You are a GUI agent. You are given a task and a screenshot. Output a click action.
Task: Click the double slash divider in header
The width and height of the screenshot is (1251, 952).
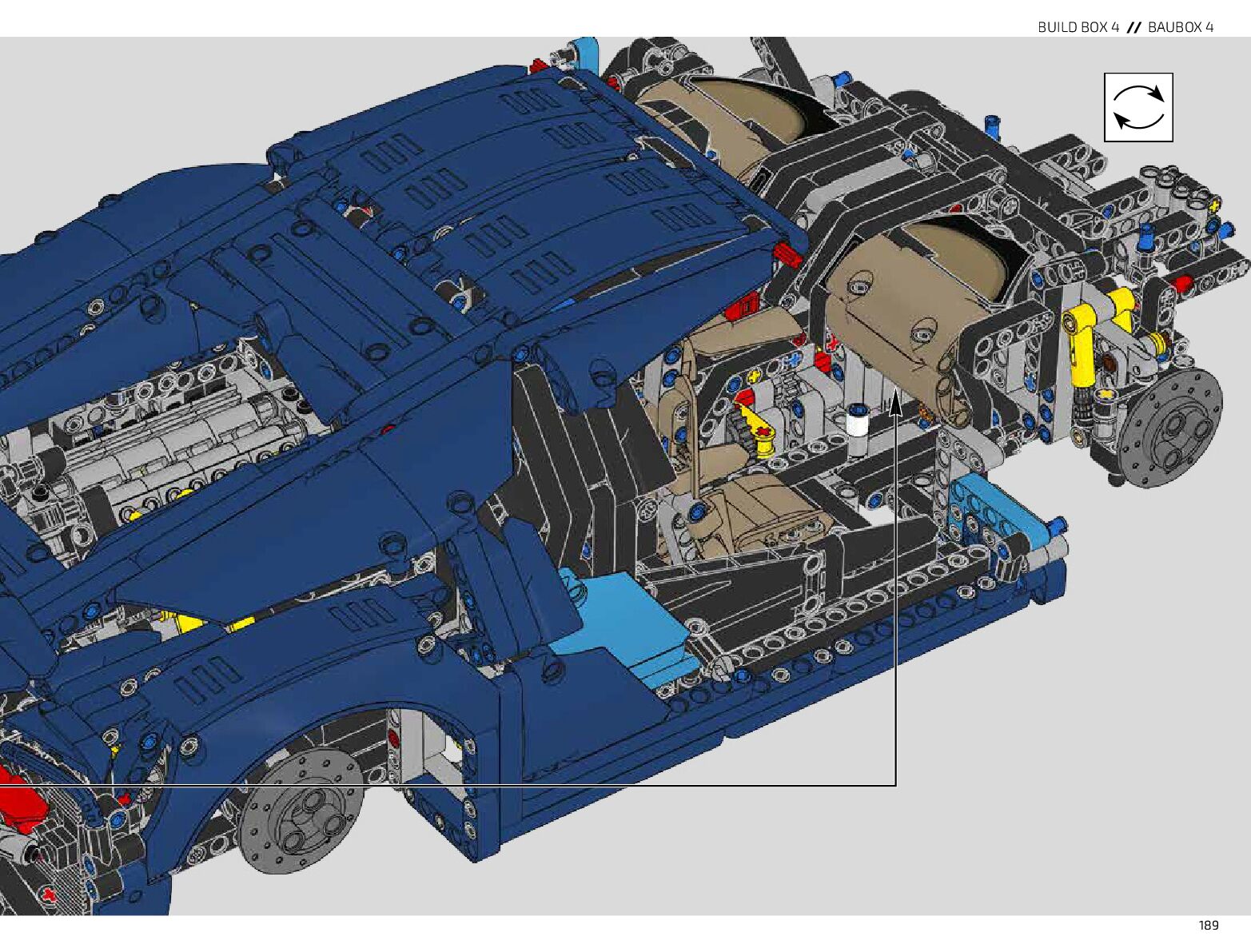tap(1133, 27)
